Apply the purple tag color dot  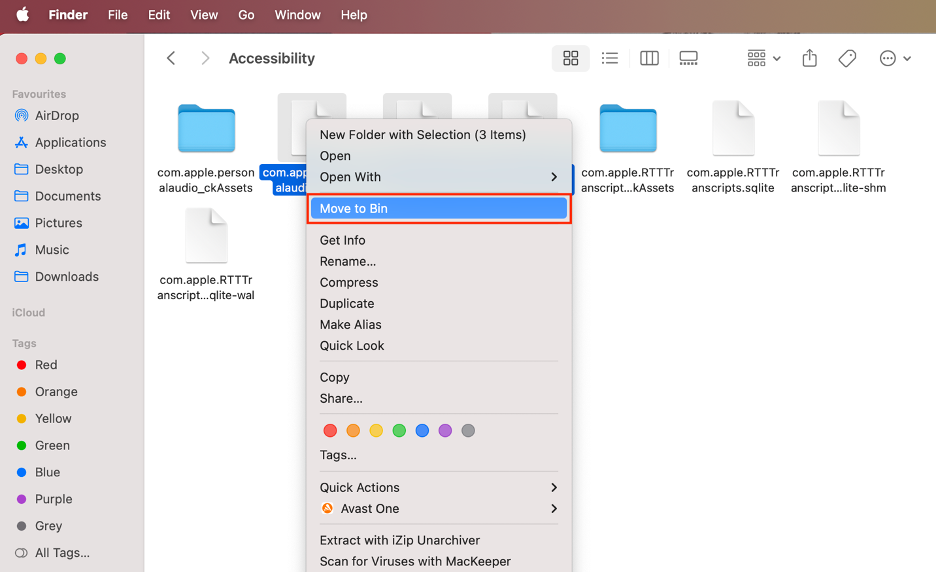point(445,430)
